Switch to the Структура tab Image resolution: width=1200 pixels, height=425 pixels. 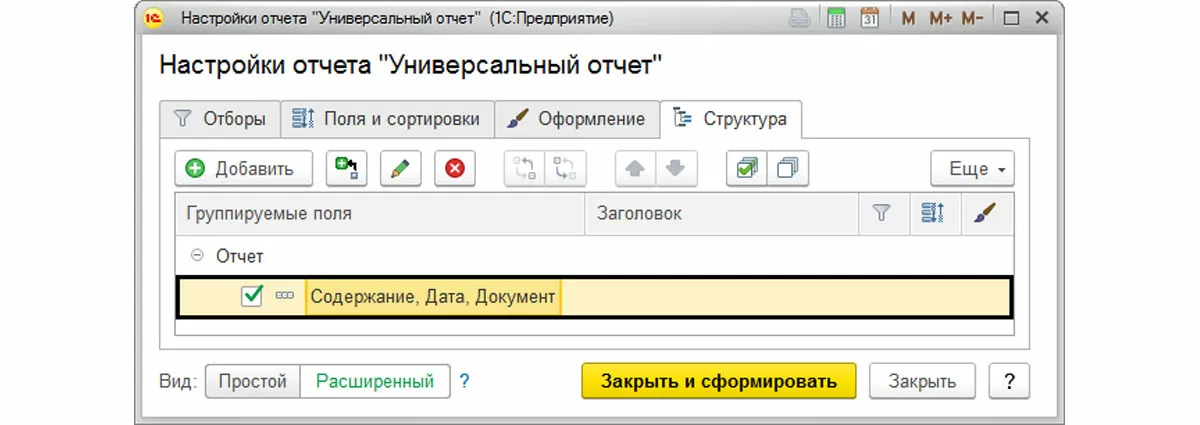[x=732, y=119]
